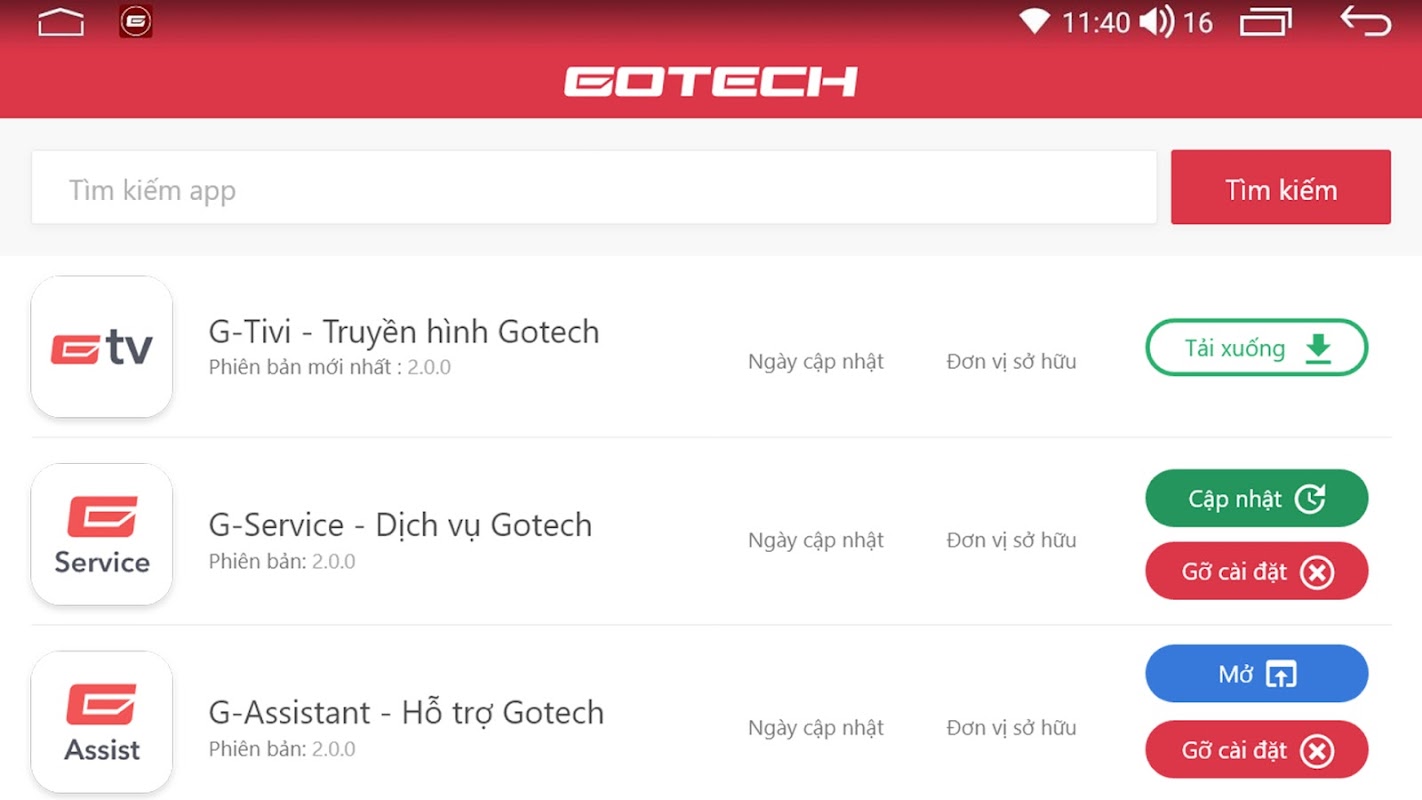This screenshot has height=800, width=1422.
Task: Open the G-Service app icon
Action: [x=102, y=535]
